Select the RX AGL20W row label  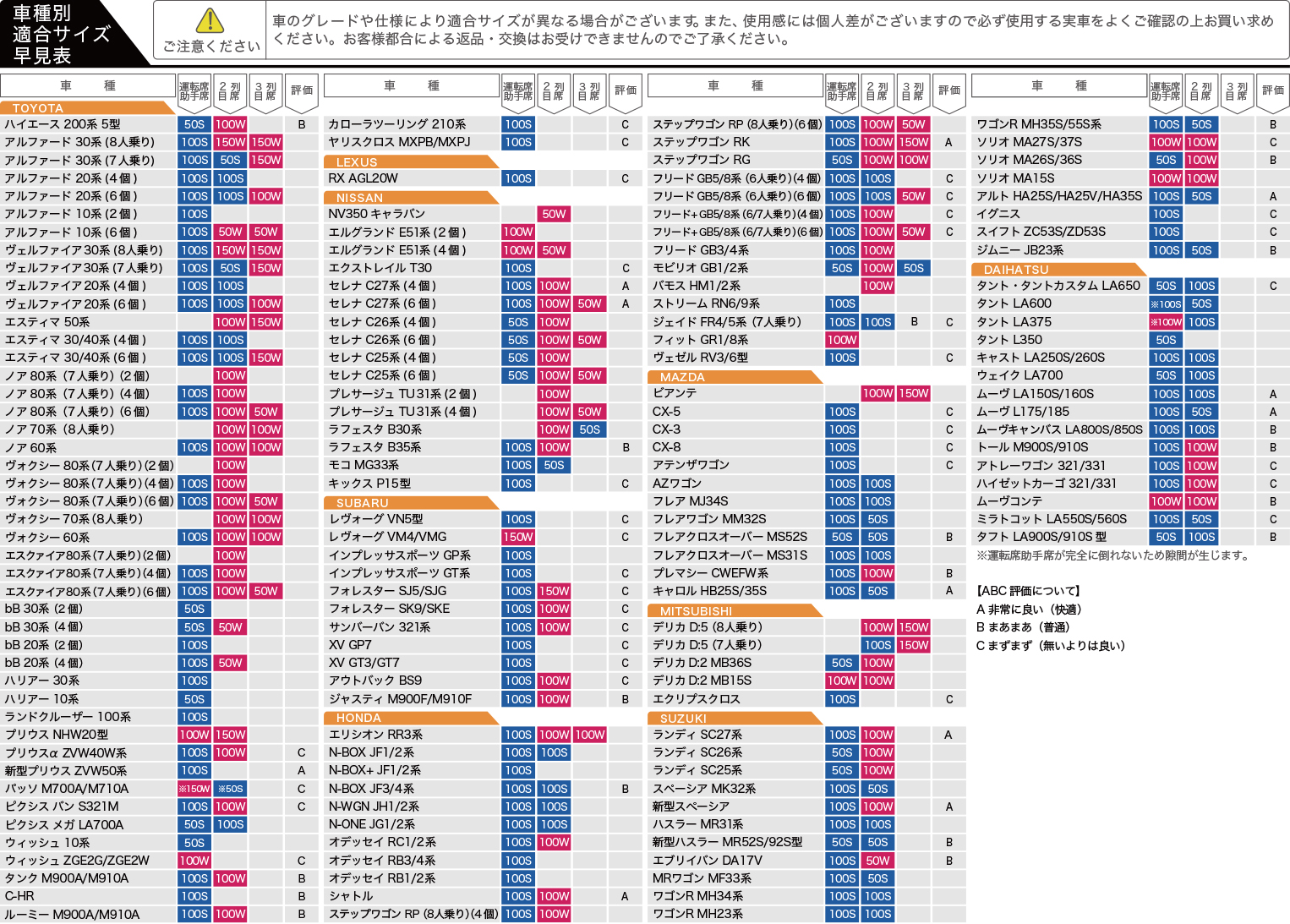[363, 178]
